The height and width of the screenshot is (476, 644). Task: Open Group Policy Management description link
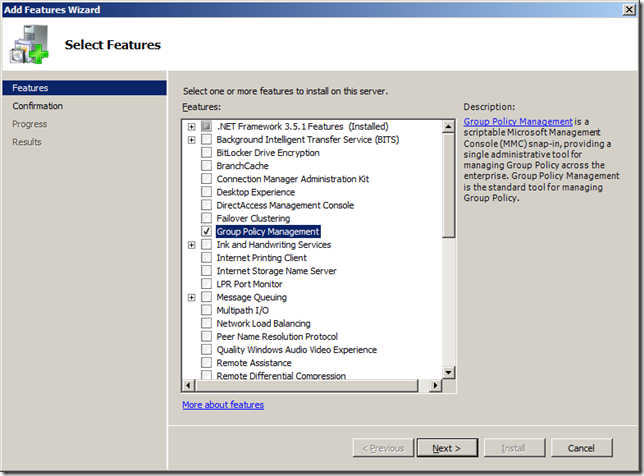pyautogui.click(x=518, y=122)
